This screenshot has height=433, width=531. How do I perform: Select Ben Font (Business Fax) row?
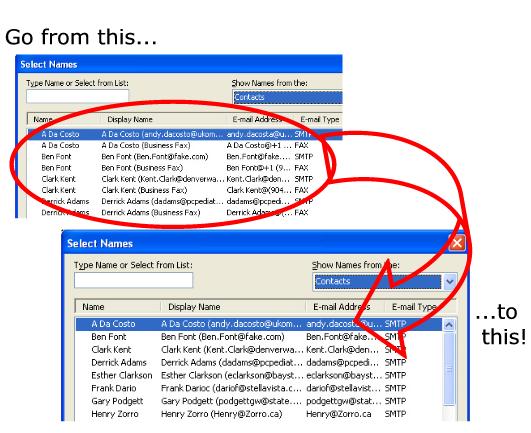point(185,168)
